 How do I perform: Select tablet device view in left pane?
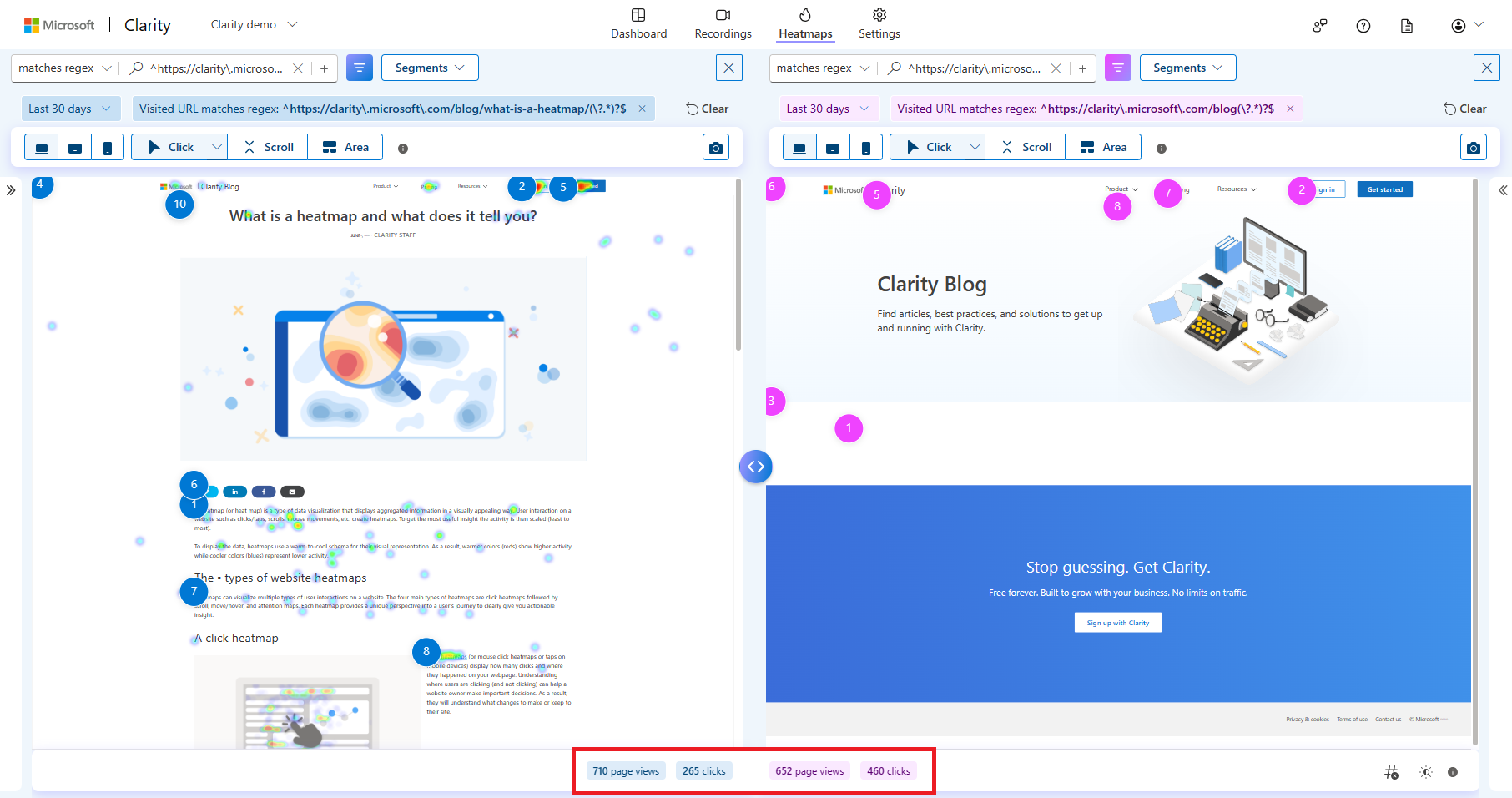pyautogui.click(x=75, y=148)
